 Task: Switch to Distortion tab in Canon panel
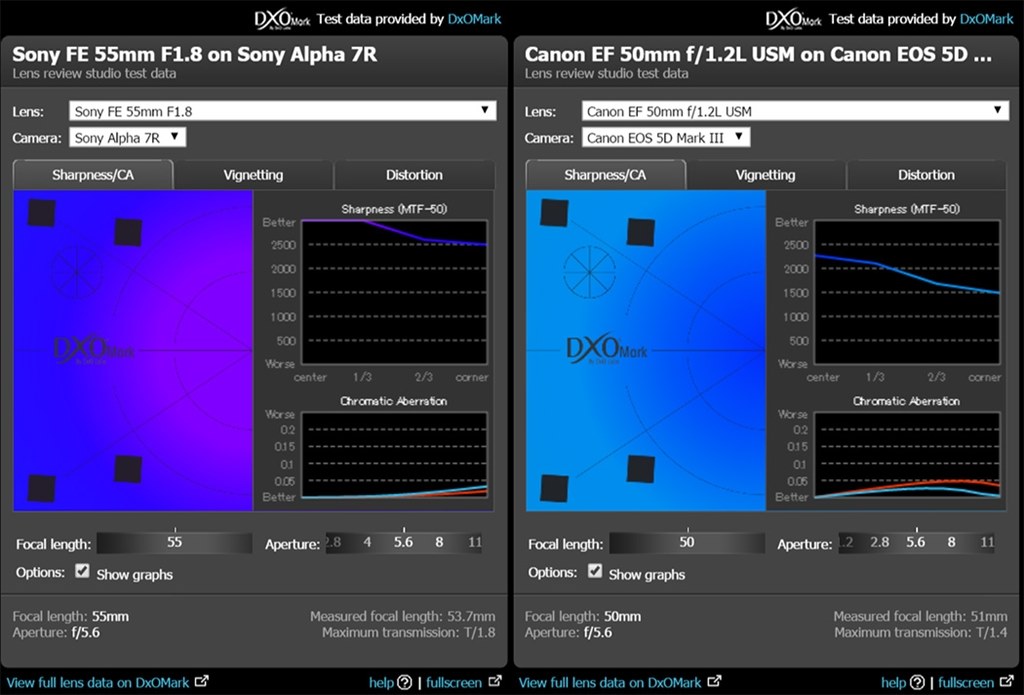click(x=926, y=175)
